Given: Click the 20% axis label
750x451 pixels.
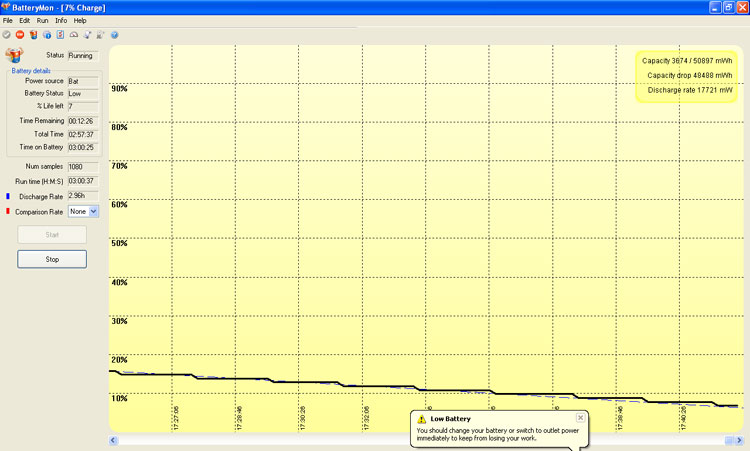Looking at the screenshot, I should point(120,360).
